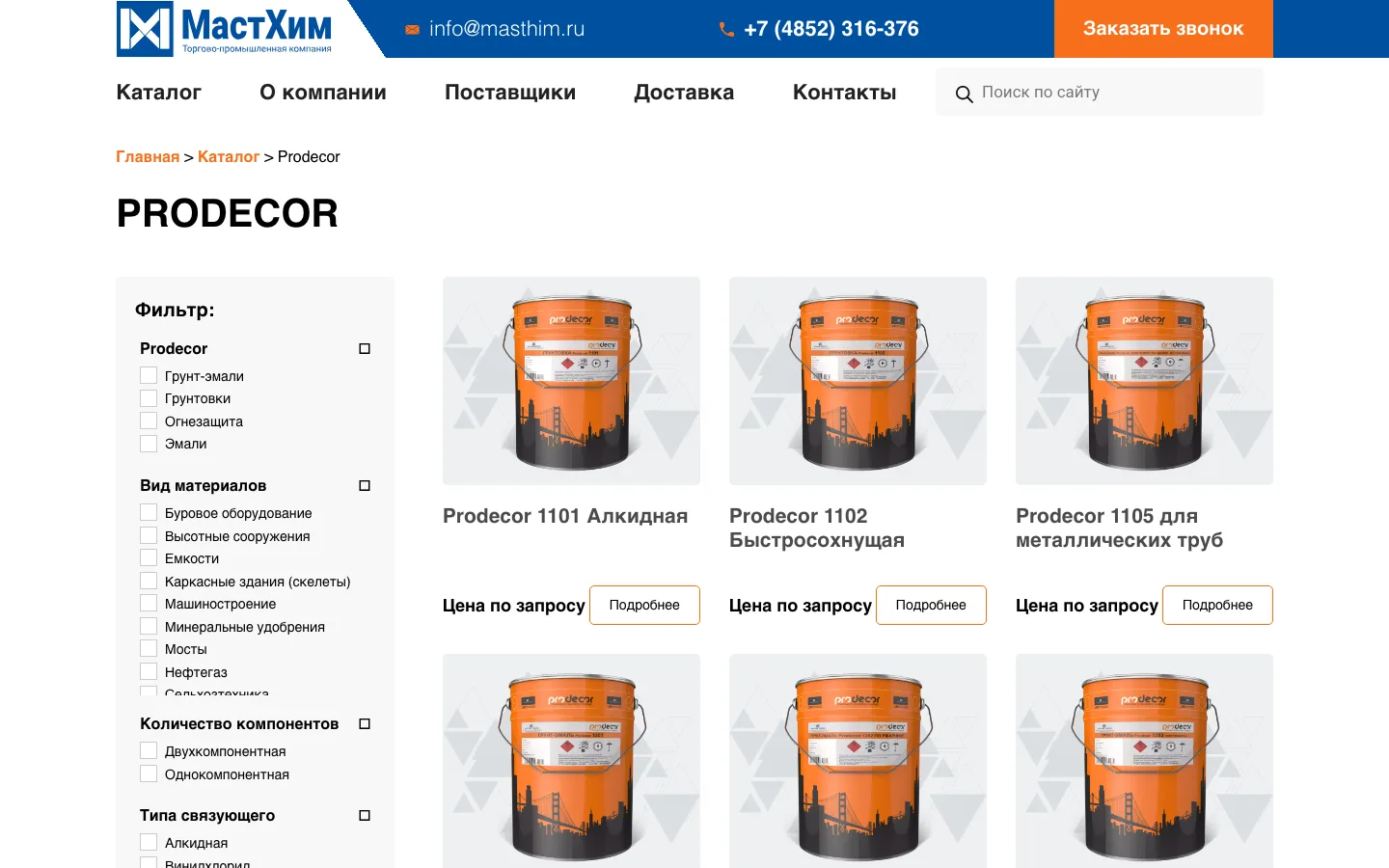
Task: Tick Каркасные здания (скелеты) checkbox
Action: [149, 581]
